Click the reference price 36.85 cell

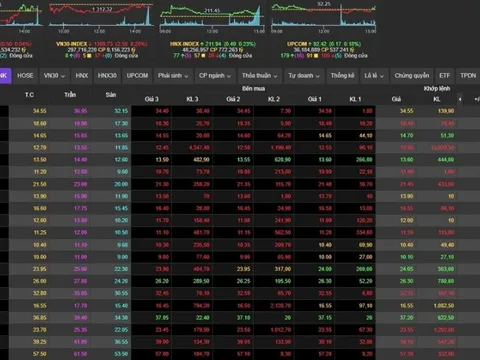tap(40, 318)
